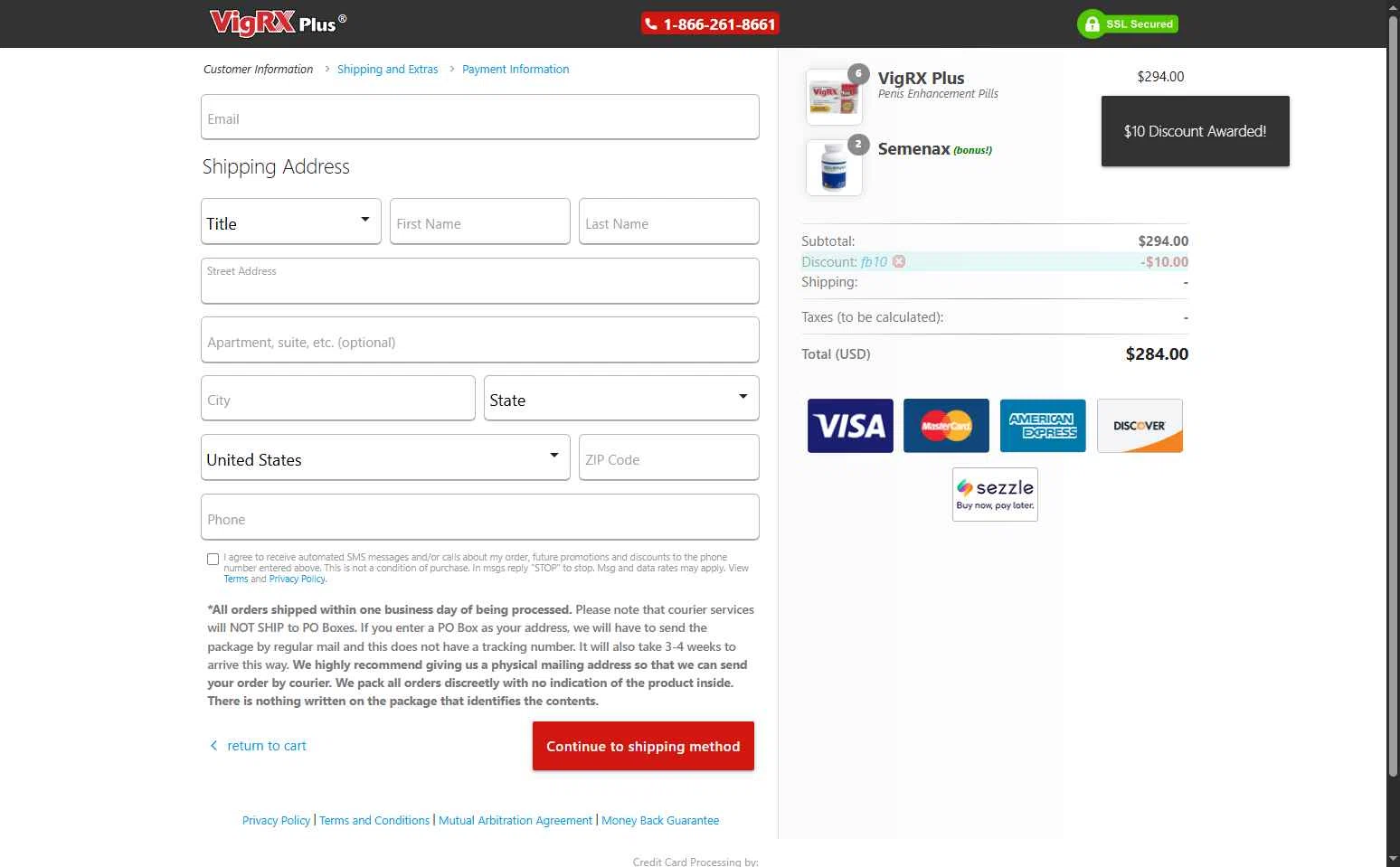Image resolution: width=1400 pixels, height=867 pixels.
Task: Click the VigRX Plus logo
Action: 278,23
